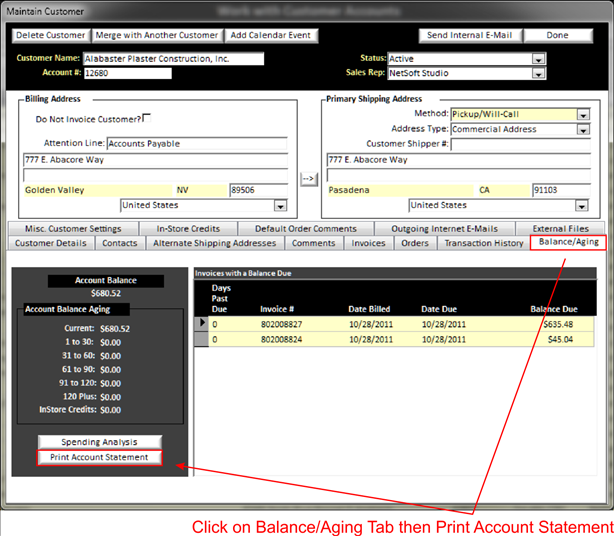Edit shipping state CA field
Viewport: 614px width, 536px height.
point(504,190)
